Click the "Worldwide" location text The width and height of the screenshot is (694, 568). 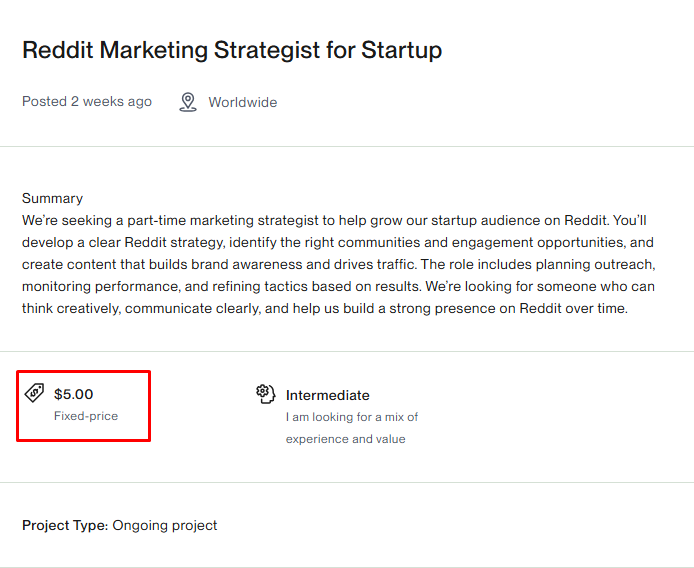[x=243, y=102]
